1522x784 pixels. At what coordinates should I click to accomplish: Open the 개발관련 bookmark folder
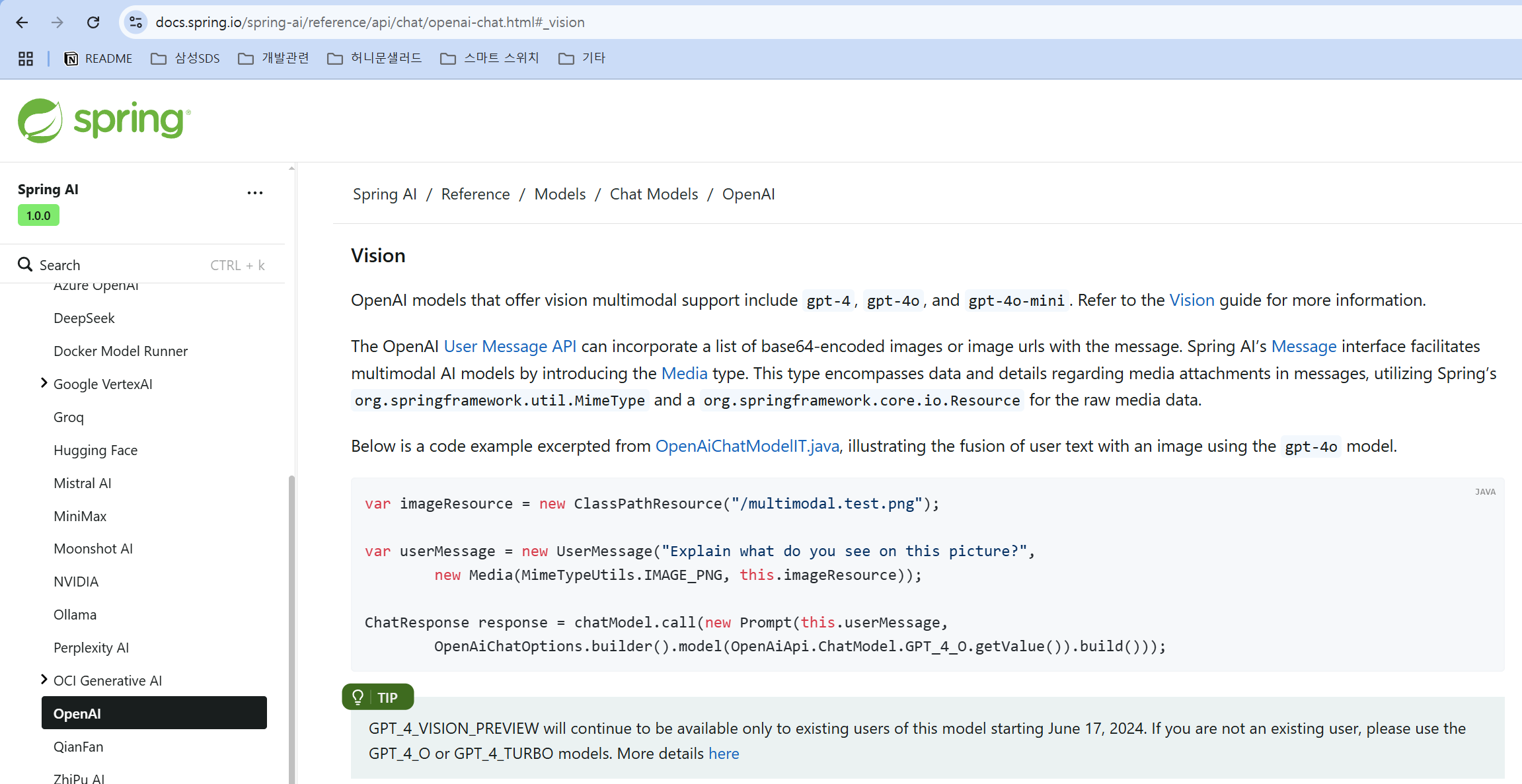point(274,59)
